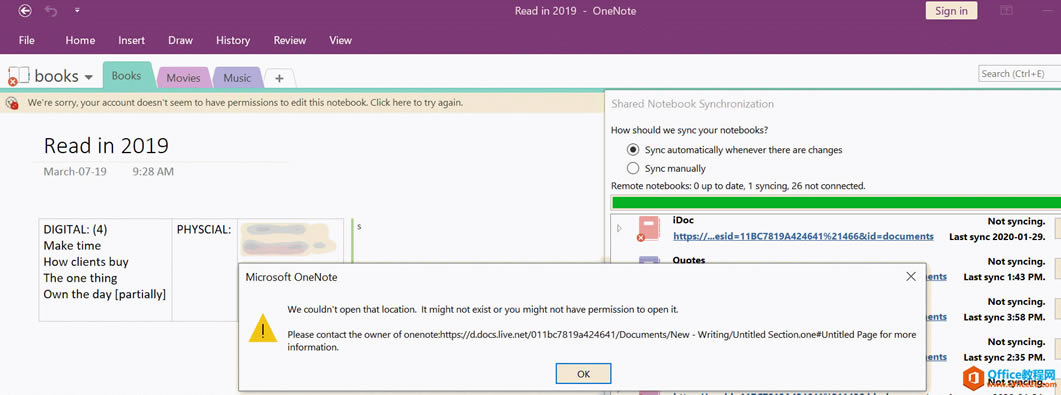This screenshot has height=395, width=1061.
Task: Go to the Review ribbon tab
Action: point(290,41)
